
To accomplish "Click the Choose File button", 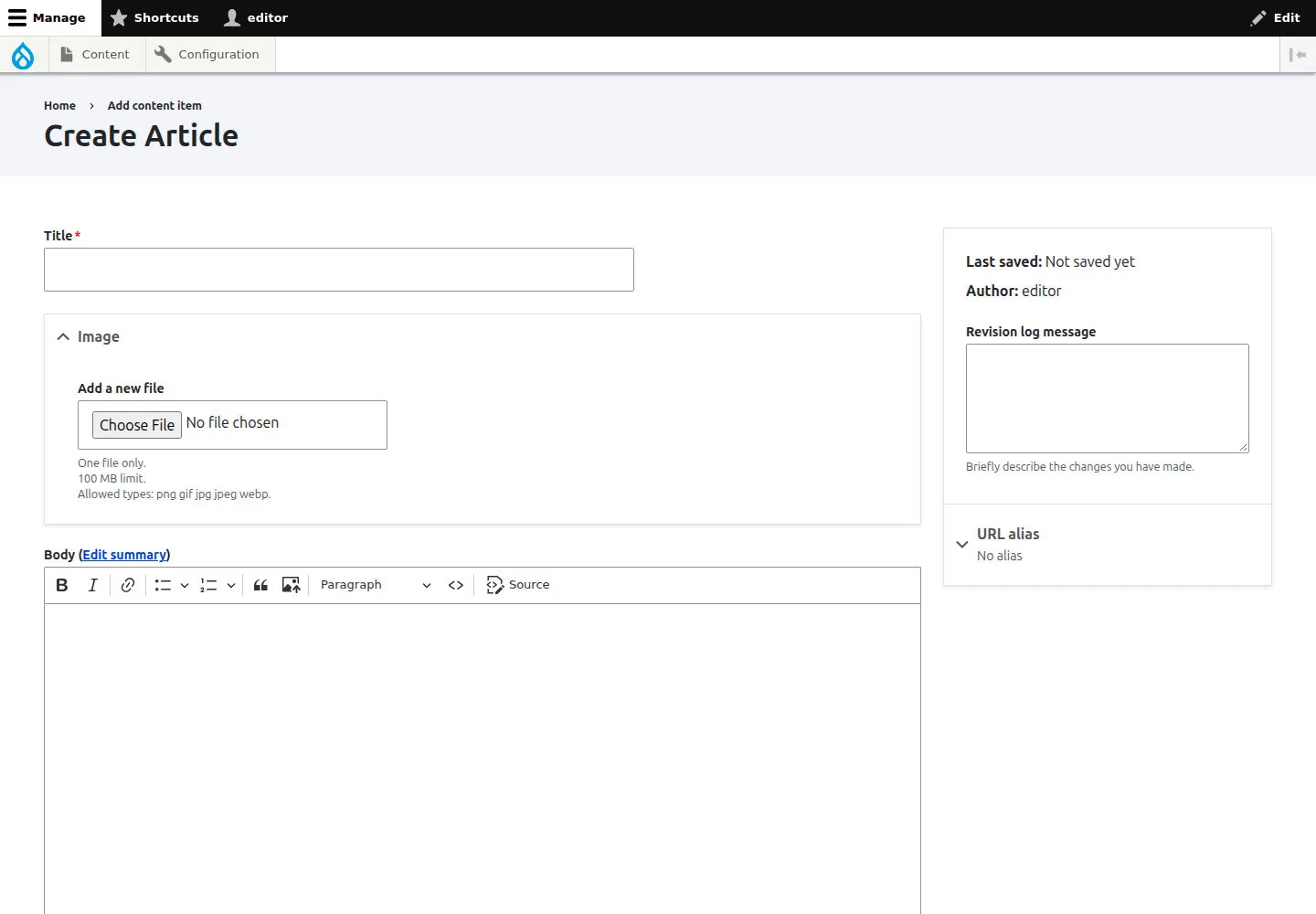I will pos(137,425).
